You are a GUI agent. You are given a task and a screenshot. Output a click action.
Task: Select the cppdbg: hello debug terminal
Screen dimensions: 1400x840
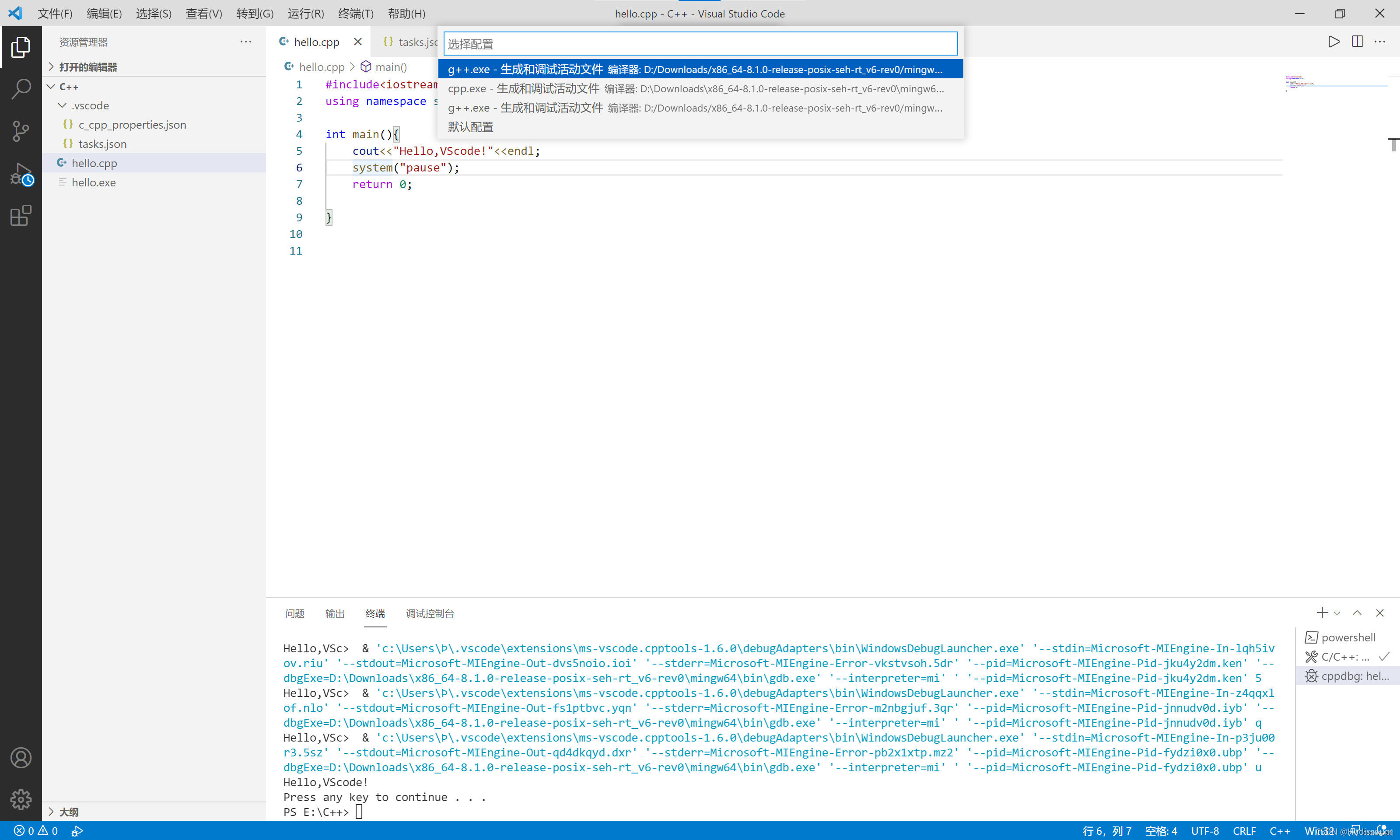1347,676
